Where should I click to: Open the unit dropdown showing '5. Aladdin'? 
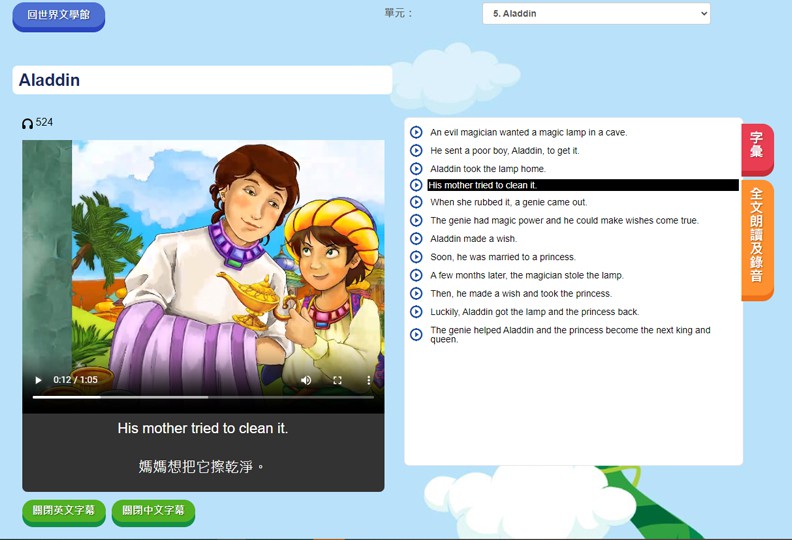596,14
